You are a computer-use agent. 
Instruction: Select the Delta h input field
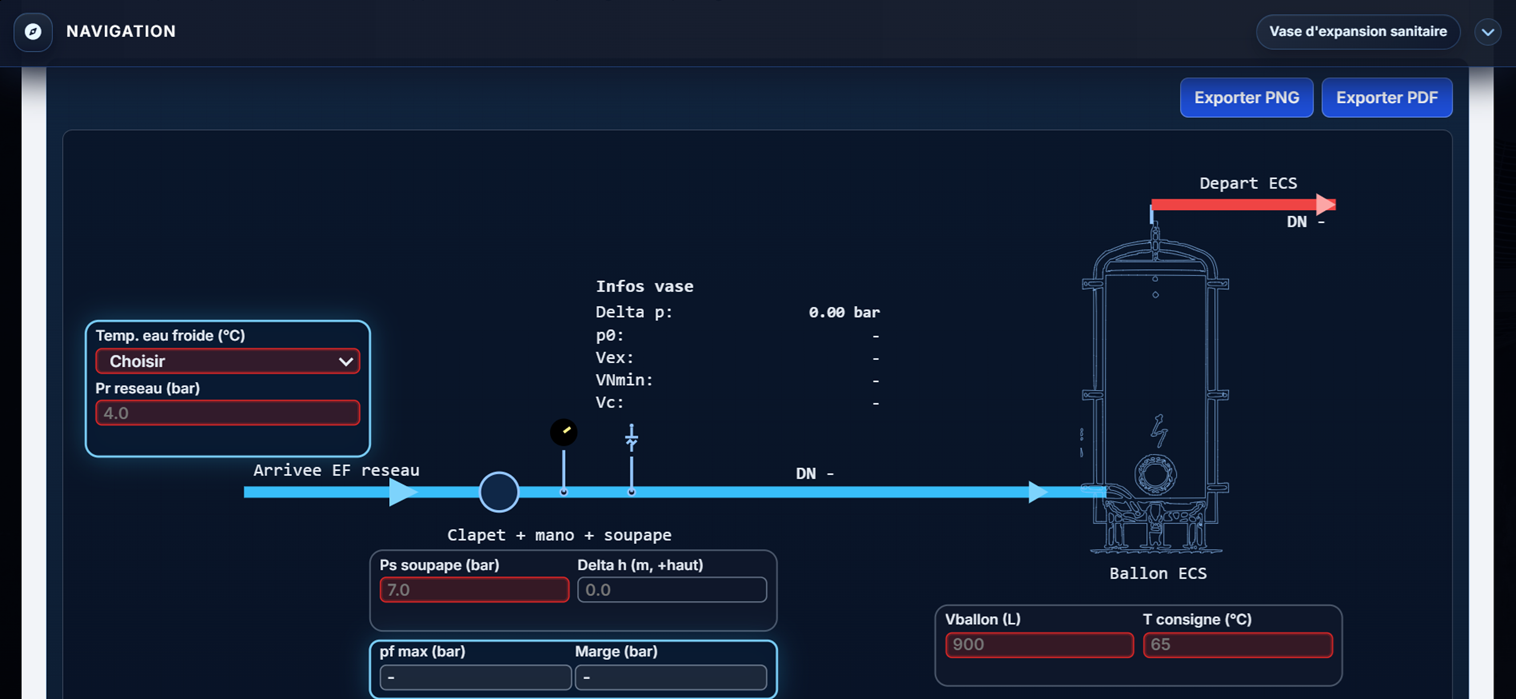tap(672, 590)
